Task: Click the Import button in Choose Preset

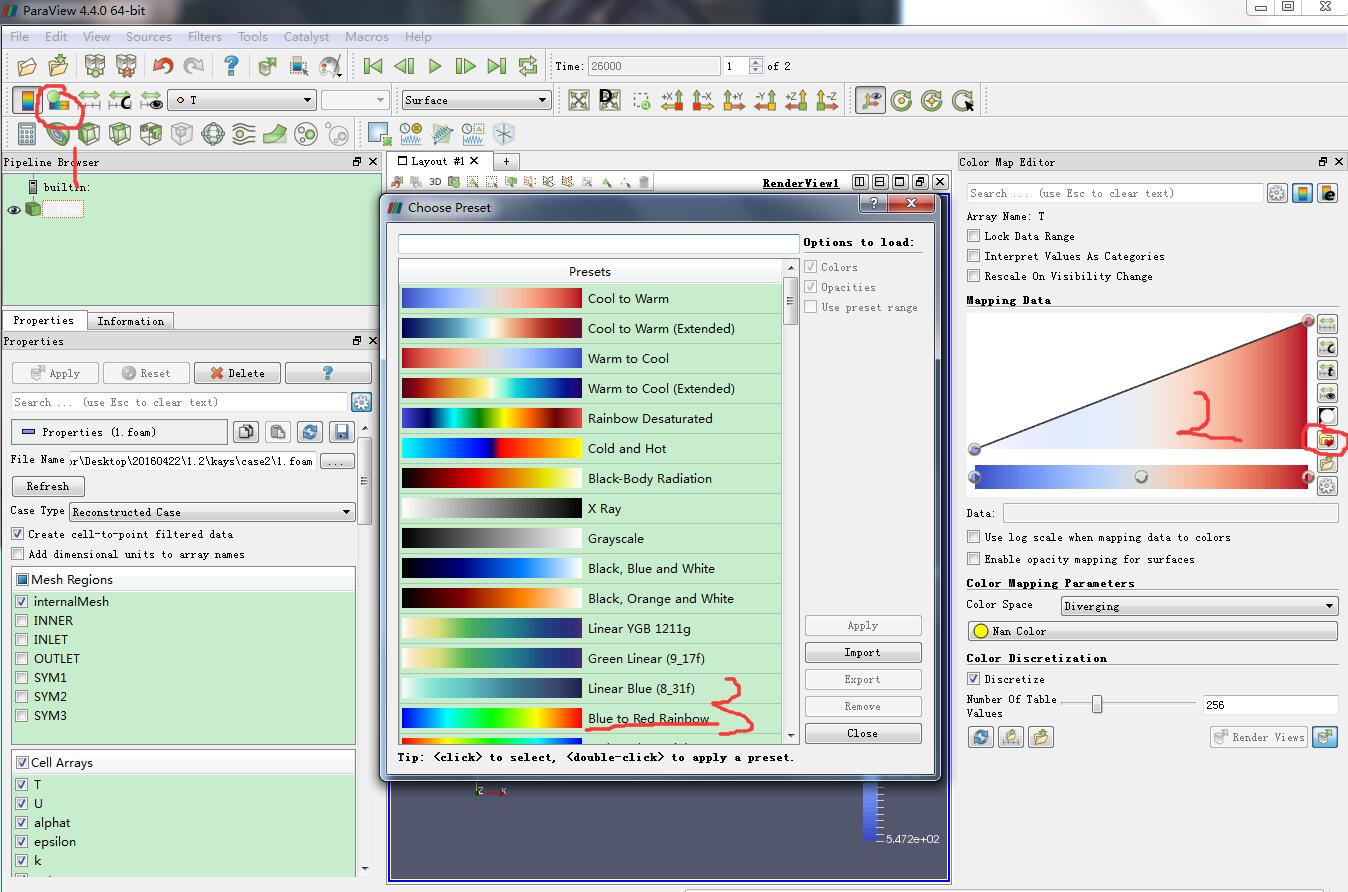Action: point(863,652)
